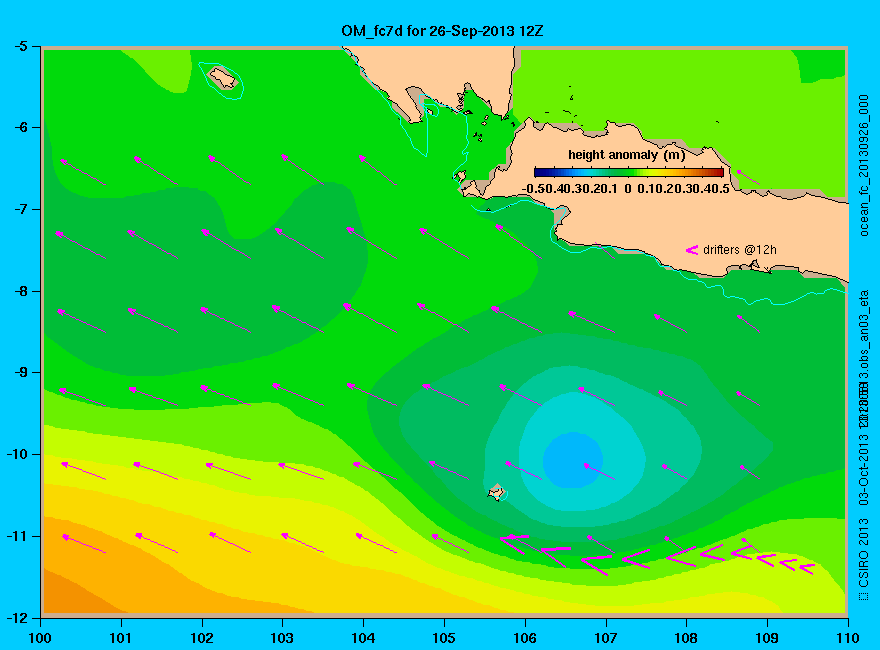
Task: Click longitude axis label 108
Action: (x=686, y=638)
